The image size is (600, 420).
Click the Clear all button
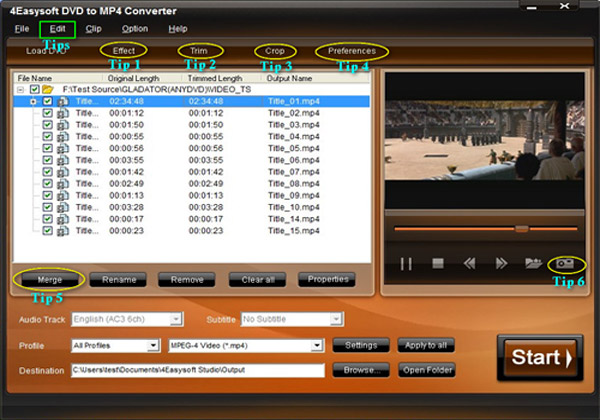[x=258, y=280]
